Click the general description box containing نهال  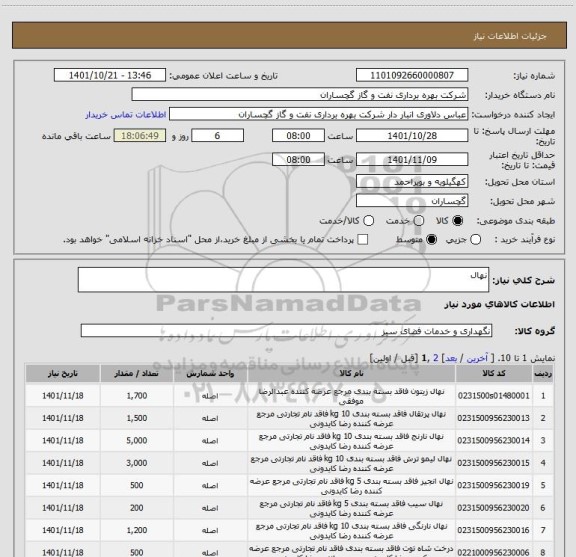(283, 280)
